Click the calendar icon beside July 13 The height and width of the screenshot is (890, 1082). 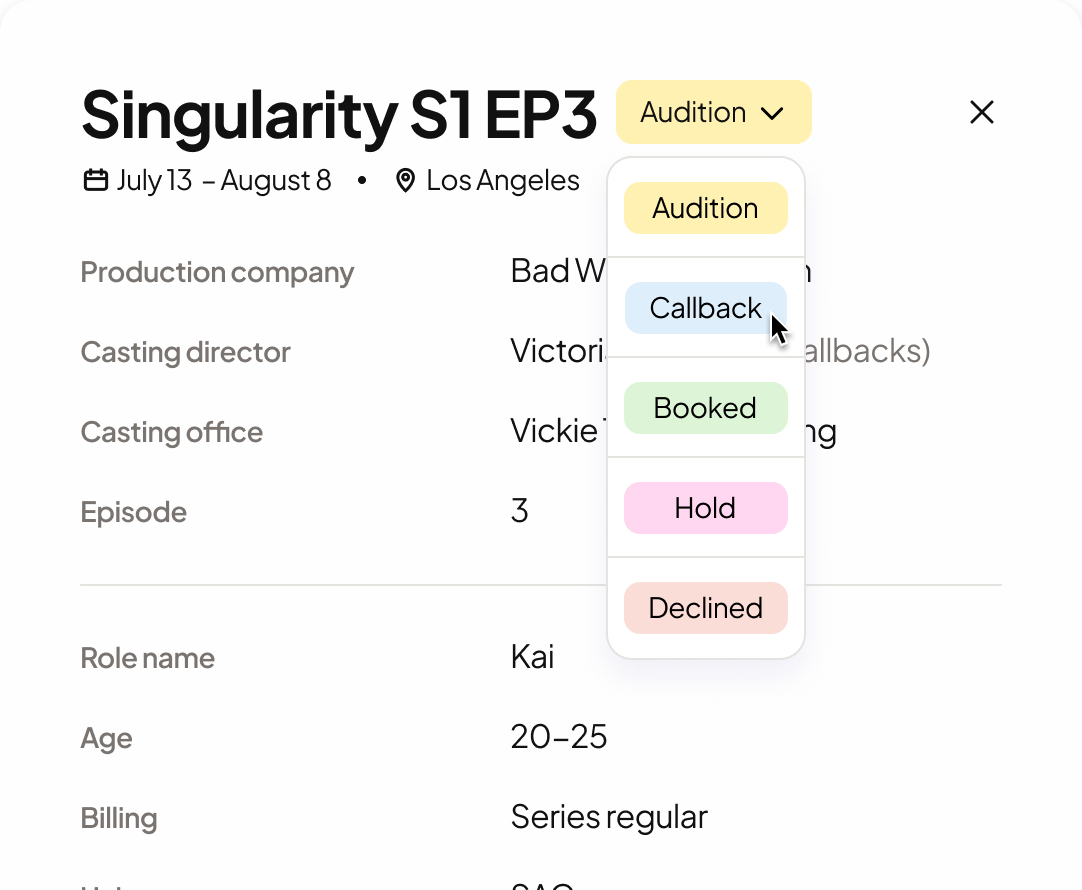[95, 181]
